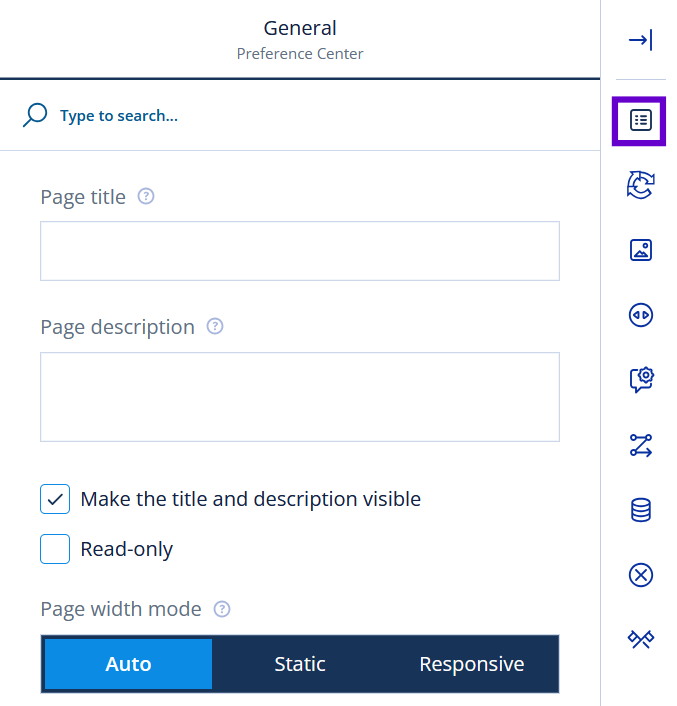
Task: Open the General settings list icon
Action: [640, 120]
